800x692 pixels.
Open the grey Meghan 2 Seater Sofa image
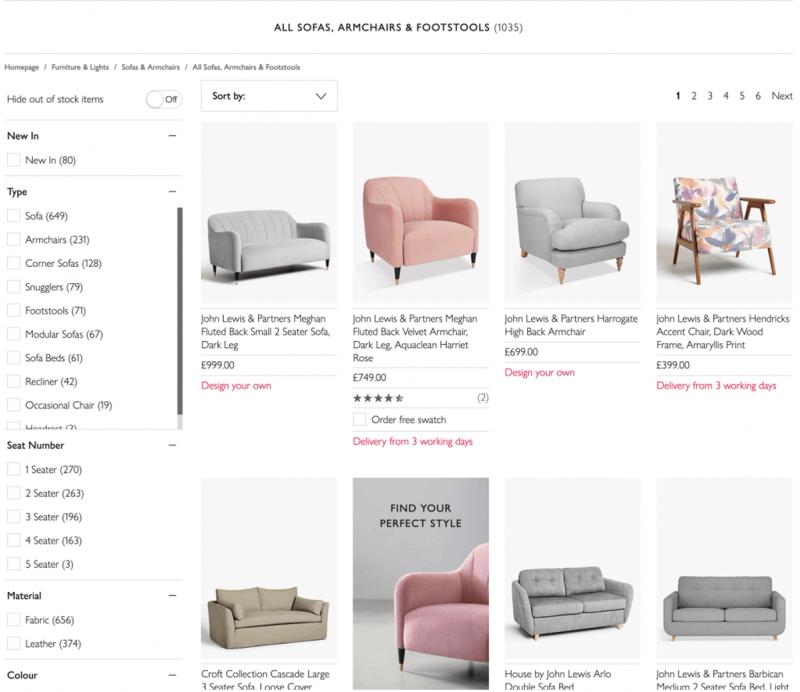[269, 212]
